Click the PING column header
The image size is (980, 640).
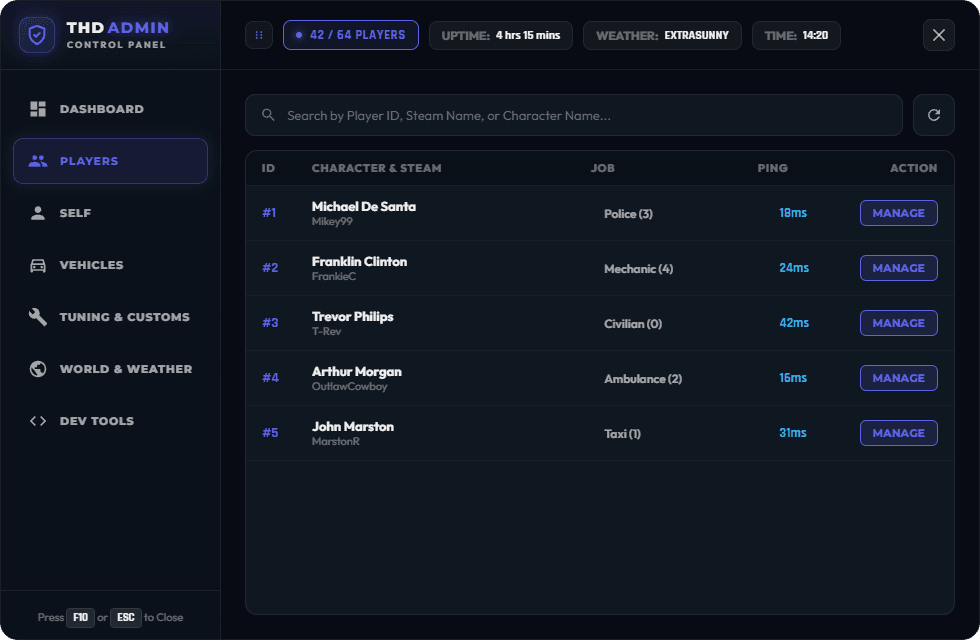(772, 168)
